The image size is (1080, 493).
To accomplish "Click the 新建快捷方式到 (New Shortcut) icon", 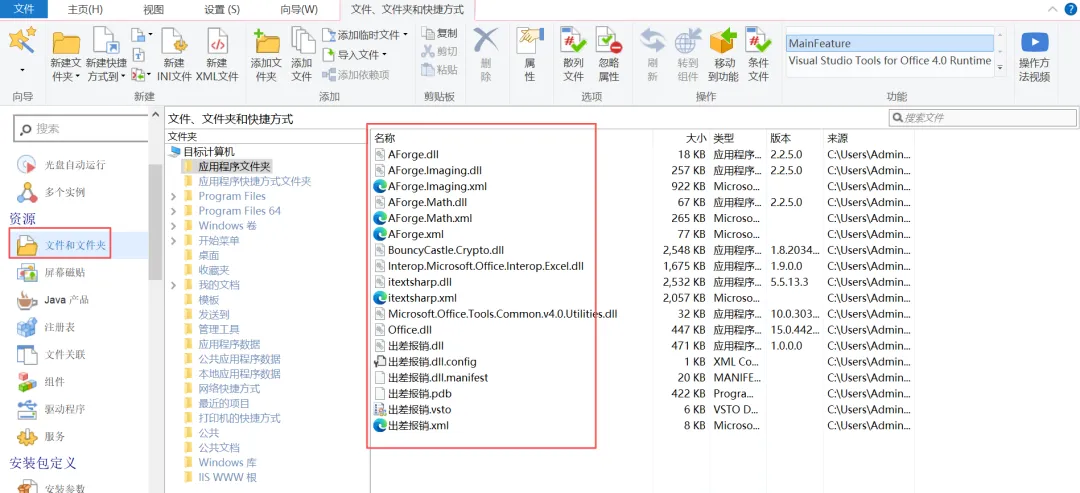I will tap(106, 41).
